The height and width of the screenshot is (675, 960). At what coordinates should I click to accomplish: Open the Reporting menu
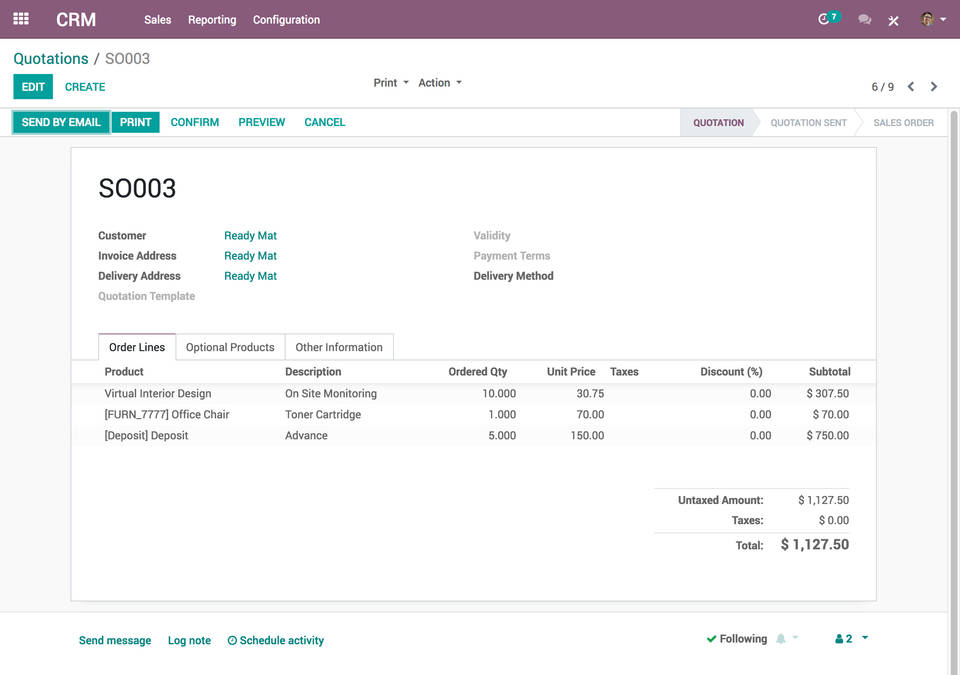[x=212, y=19]
